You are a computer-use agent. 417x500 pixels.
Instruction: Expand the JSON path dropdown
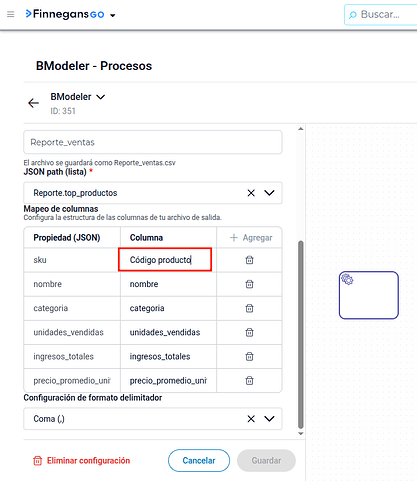pos(269,193)
